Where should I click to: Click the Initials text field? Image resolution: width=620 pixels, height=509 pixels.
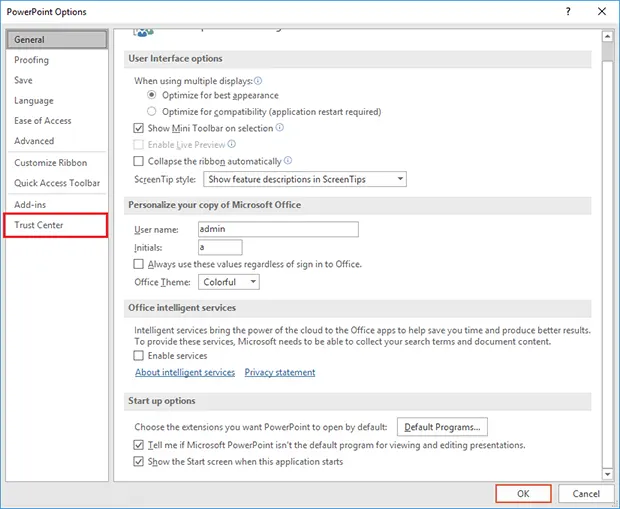[220, 247]
